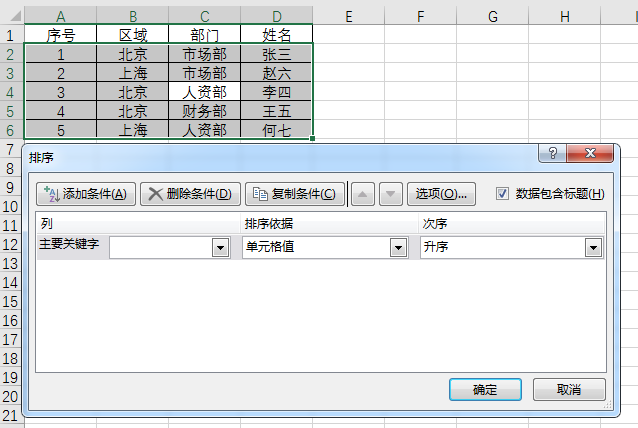The width and height of the screenshot is (638, 428).
Task: Click 市场部 cell in row 2
Action: 205,54
